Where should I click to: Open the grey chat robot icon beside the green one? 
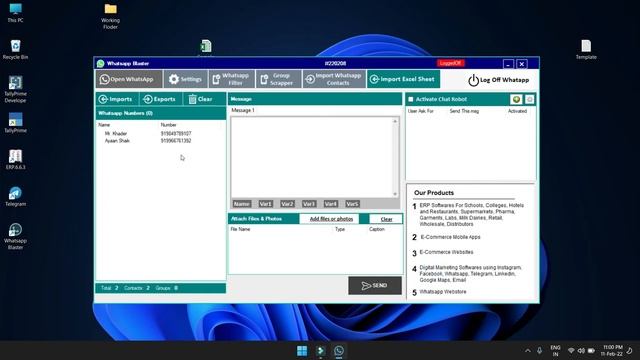pos(529,99)
